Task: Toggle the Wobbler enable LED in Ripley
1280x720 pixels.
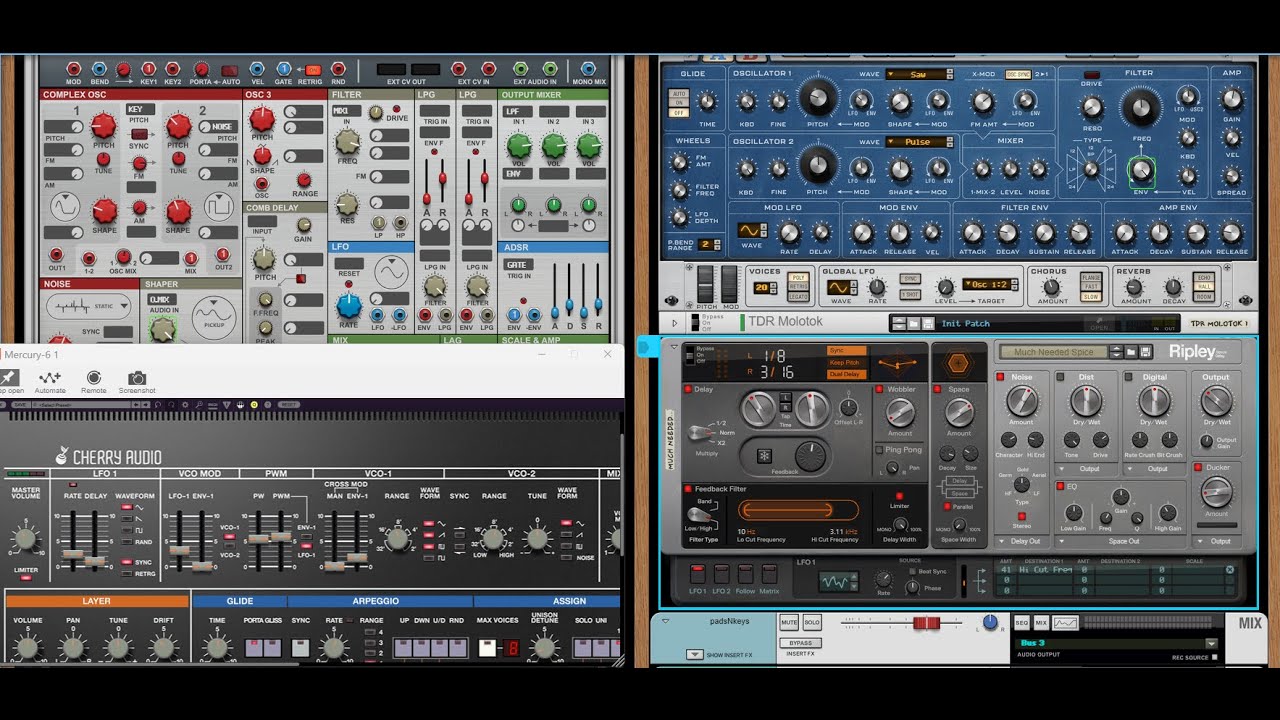Action: click(x=880, y=388)
